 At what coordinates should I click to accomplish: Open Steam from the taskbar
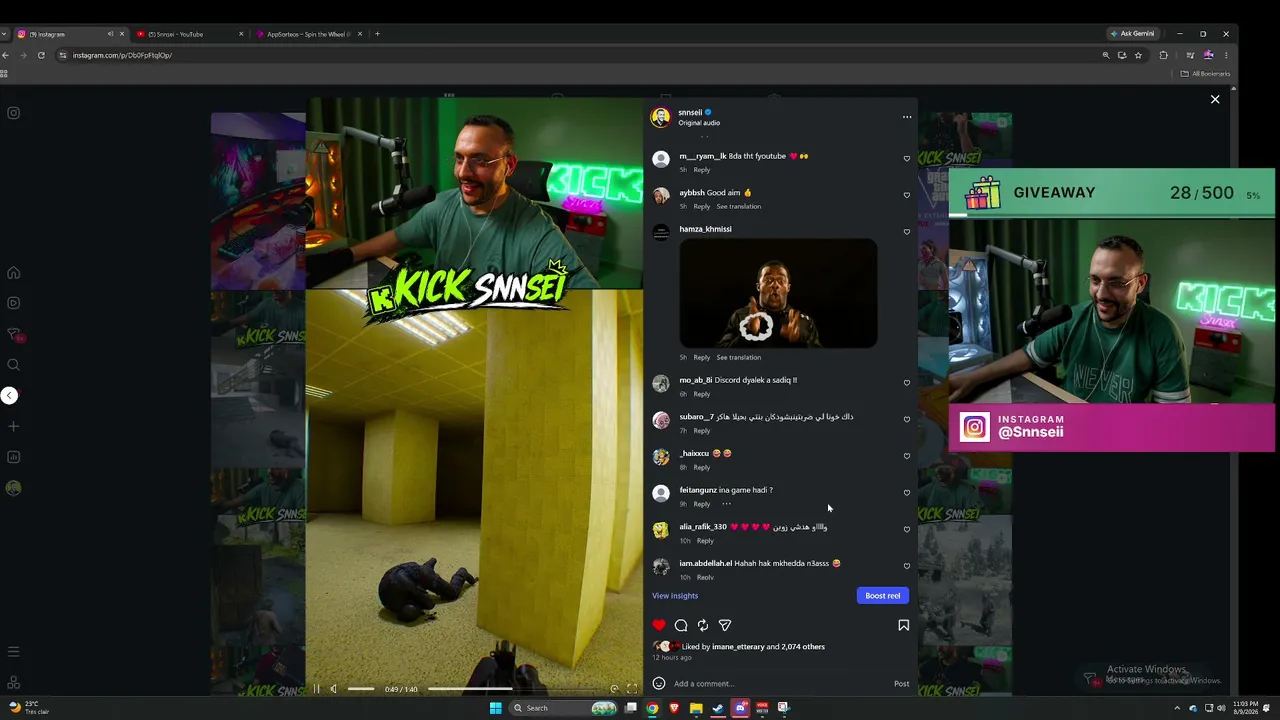[718, 708]
